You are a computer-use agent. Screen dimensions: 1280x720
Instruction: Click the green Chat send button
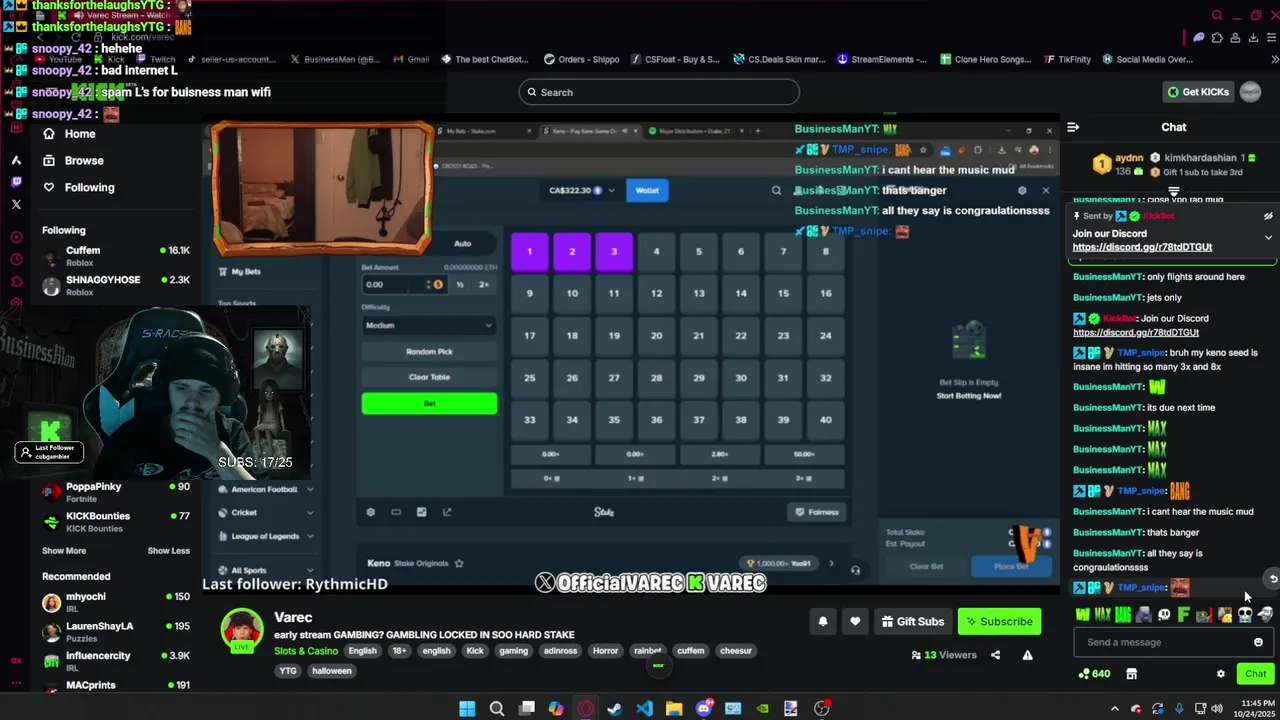point(1255,674)
